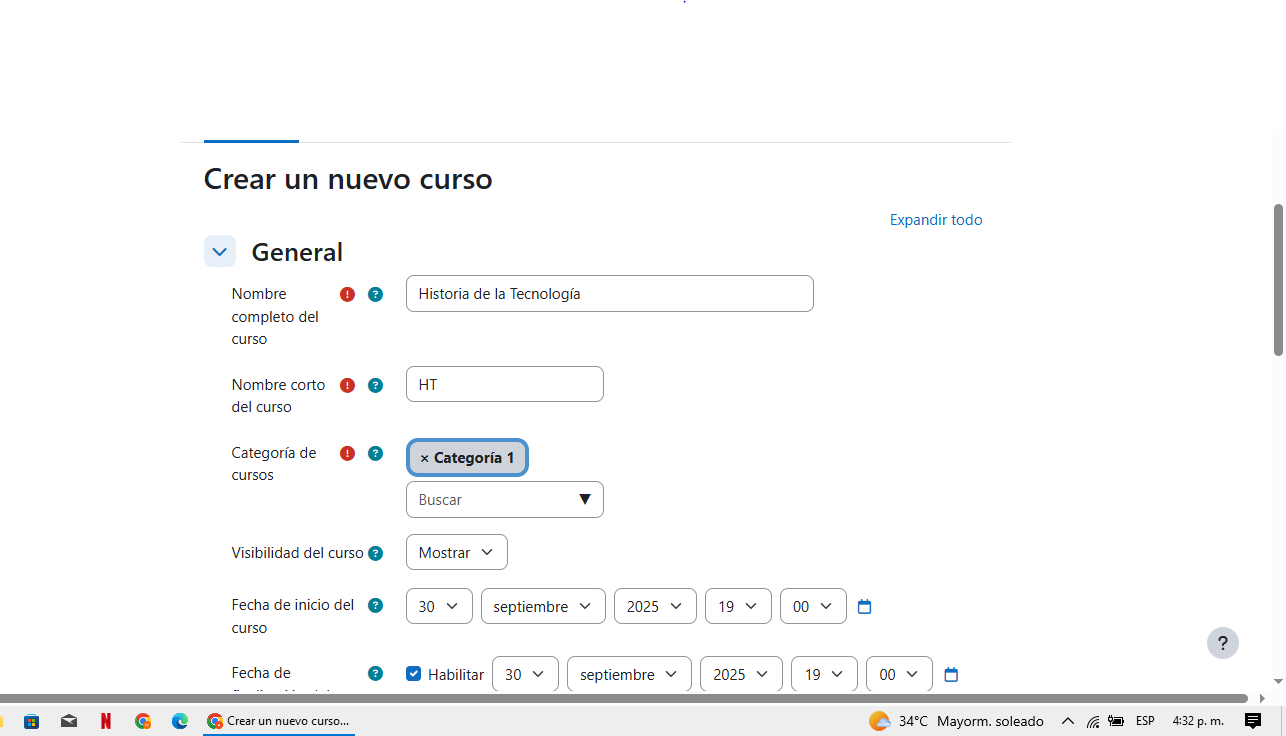The image size is (1286, 736).
Task: Click the Expandir todo link
Action: [x=936, y=220]
